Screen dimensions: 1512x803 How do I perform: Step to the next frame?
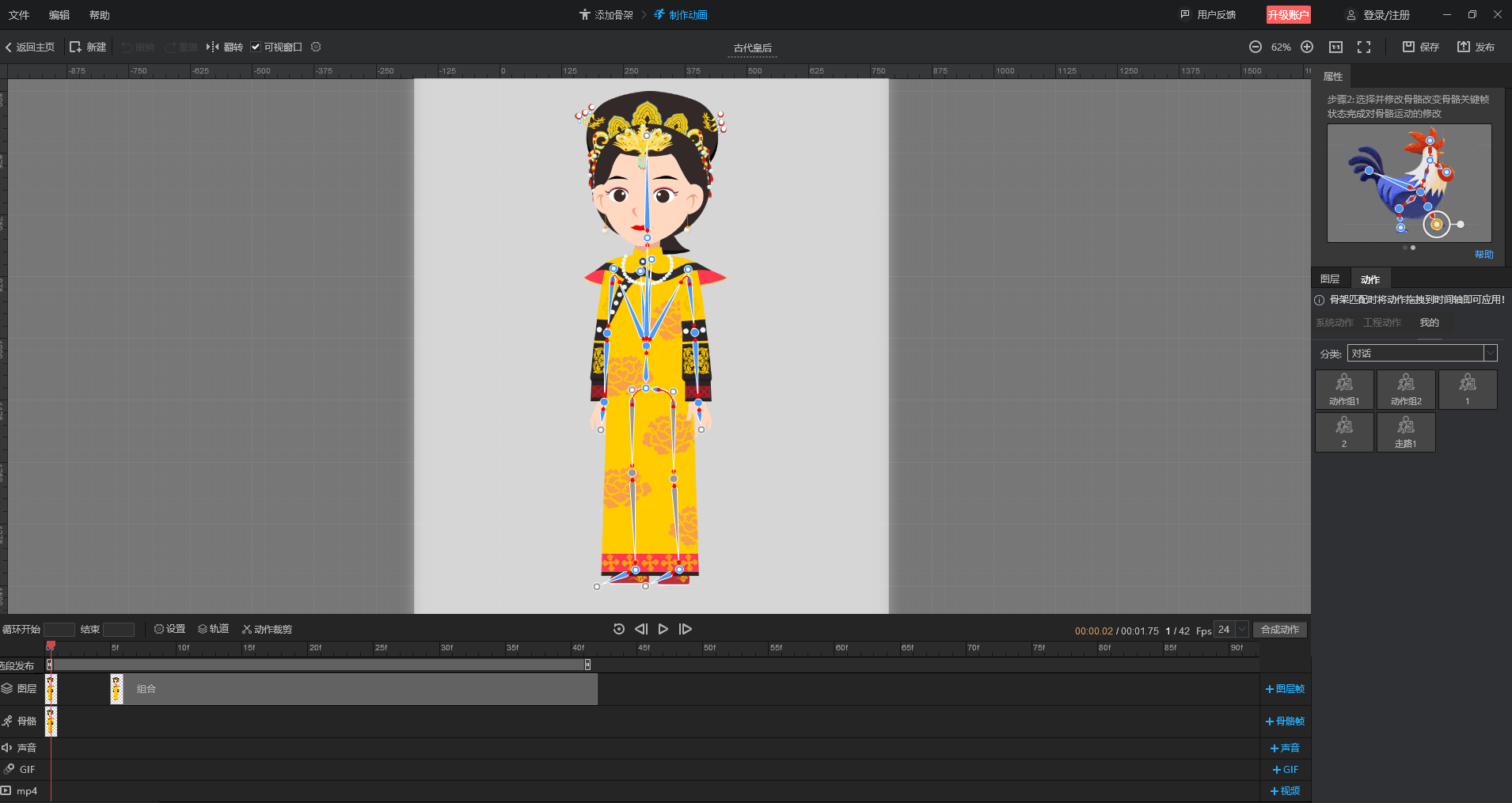686,629
